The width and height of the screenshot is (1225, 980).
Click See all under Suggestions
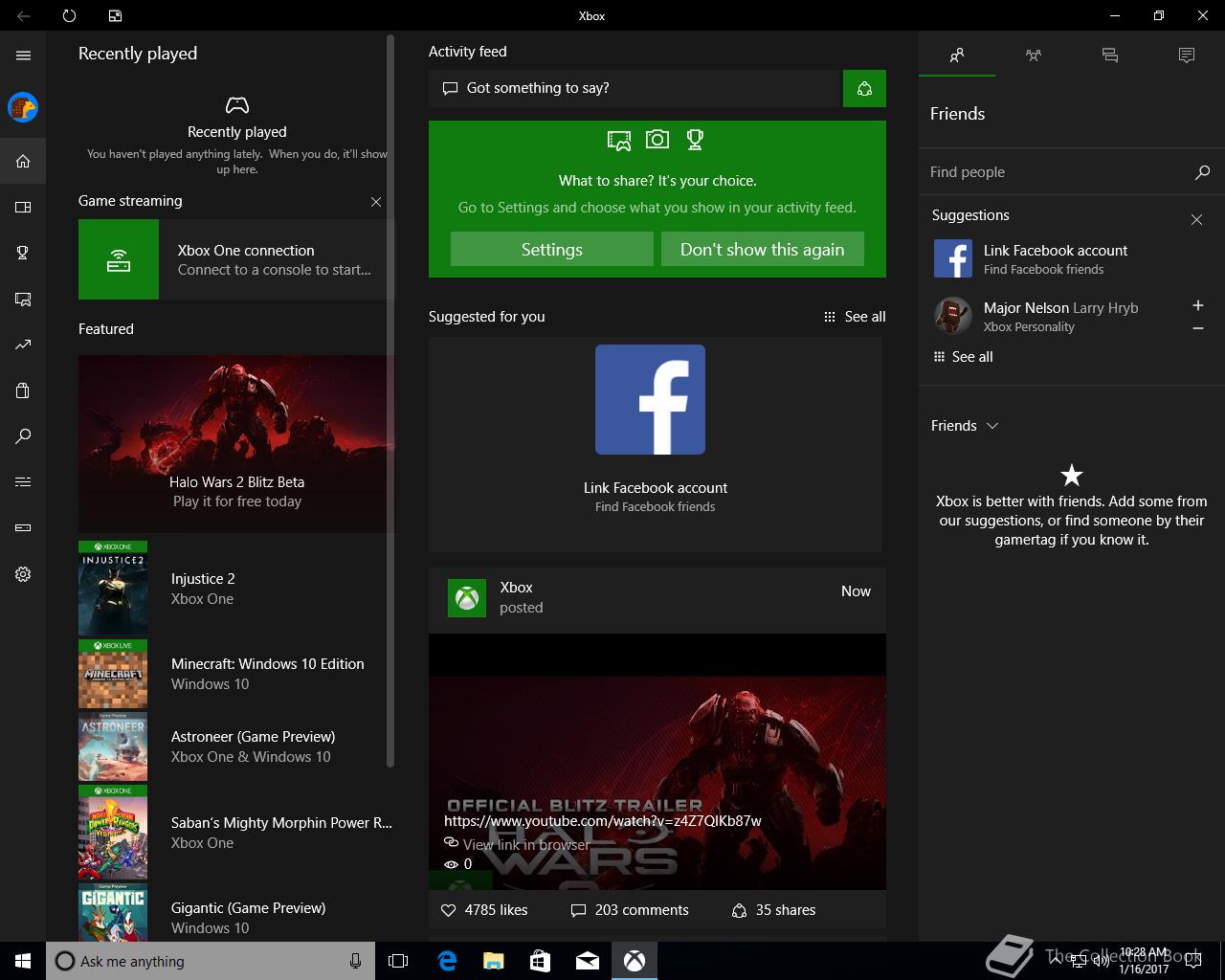click(963, 357)
